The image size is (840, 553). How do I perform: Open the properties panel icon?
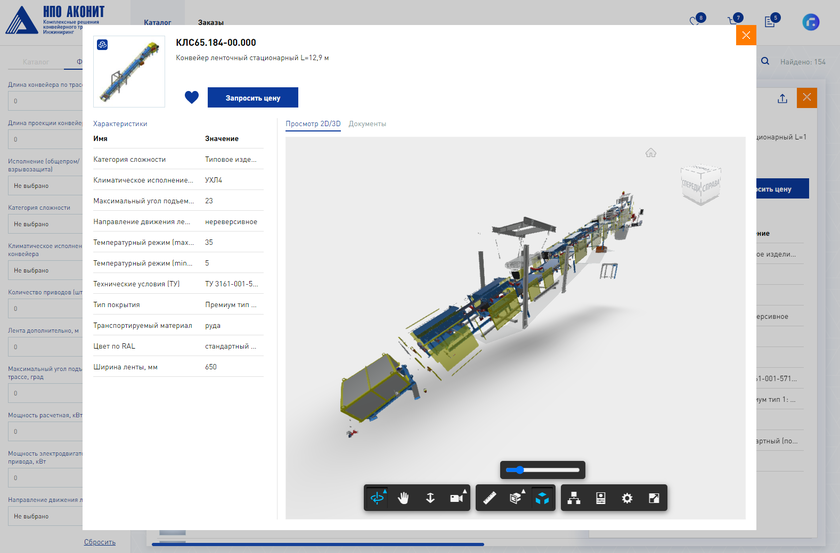pyautogui.click(x=601, y=498)
